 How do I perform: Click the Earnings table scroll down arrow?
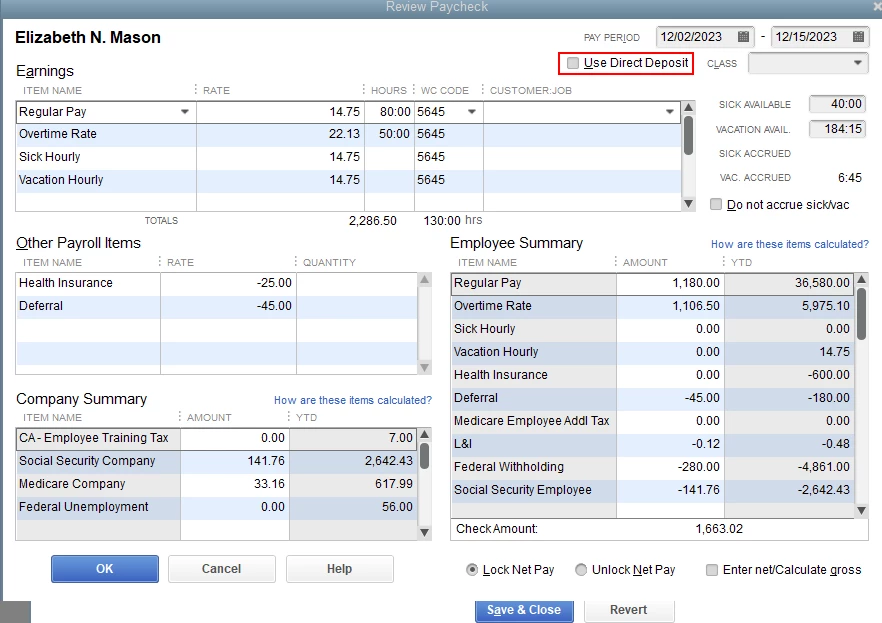click(688, 204)
